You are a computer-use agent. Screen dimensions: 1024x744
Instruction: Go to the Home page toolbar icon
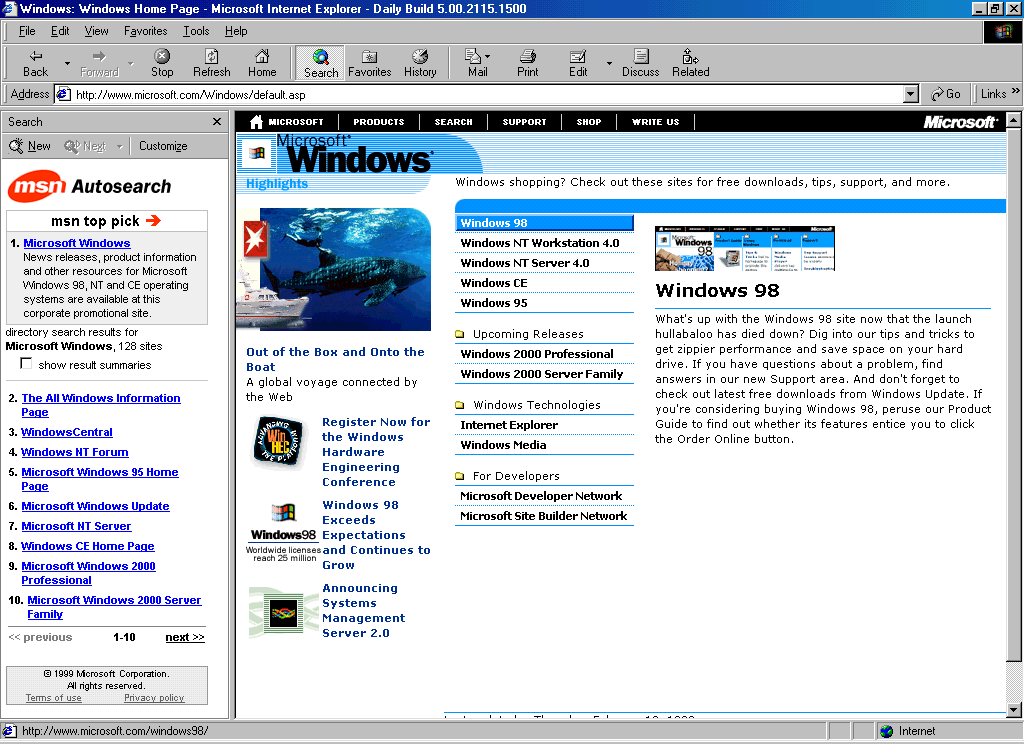262,63
